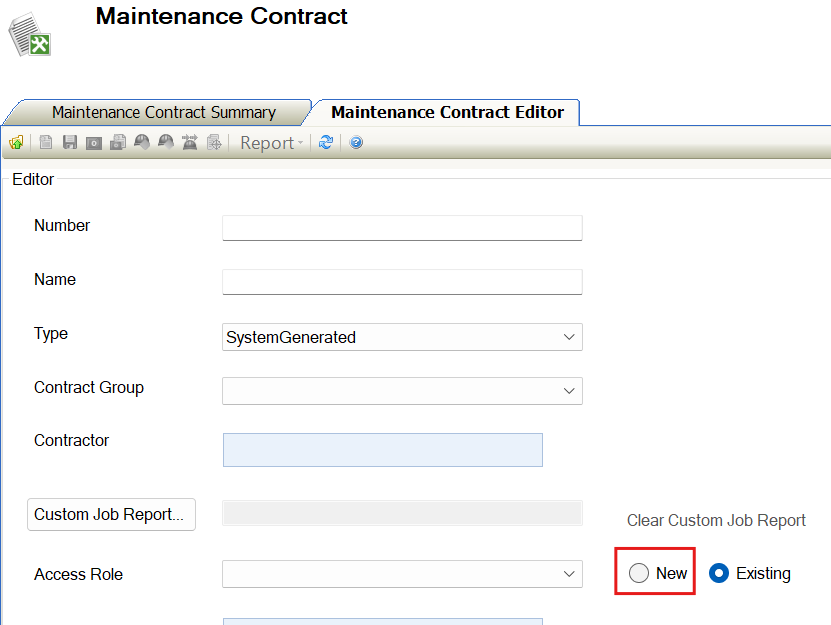Image resolution: width=831 pixels, height=625 pixels.
Task: Click the Maintenance Contract header icon
Action: click(x=30, y=34)
